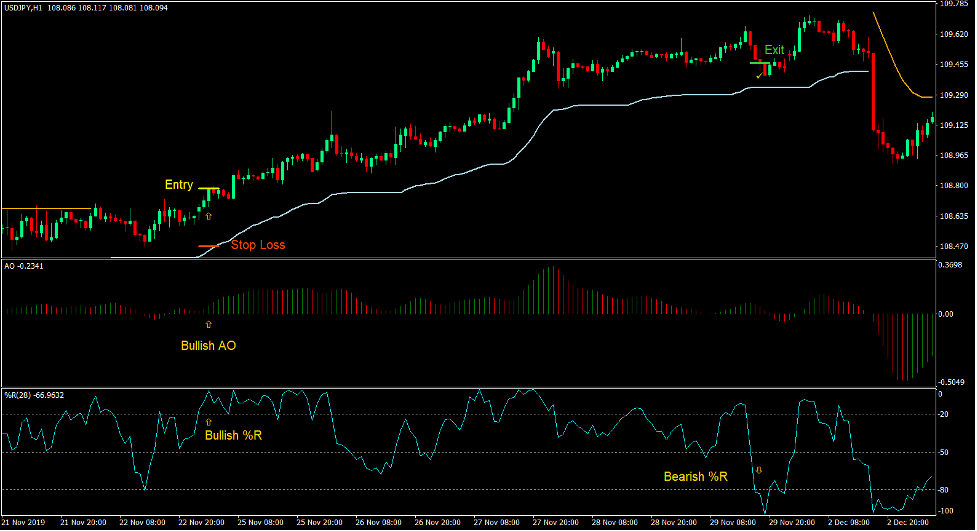Click the down arrow beside Bearish %R
Screen dimensions: 977x531
click(758, 469)
